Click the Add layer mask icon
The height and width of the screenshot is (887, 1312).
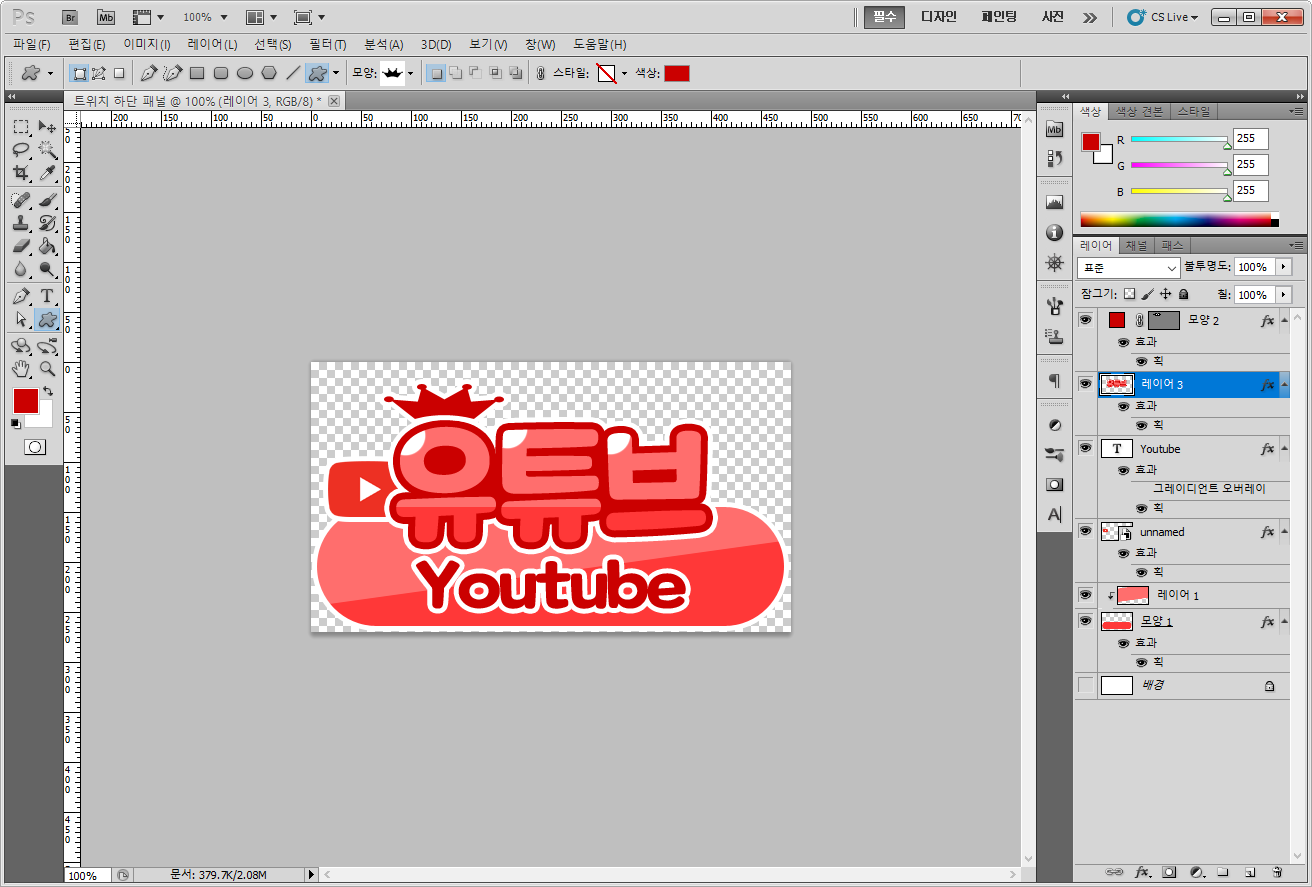[x=1169, y=872]
